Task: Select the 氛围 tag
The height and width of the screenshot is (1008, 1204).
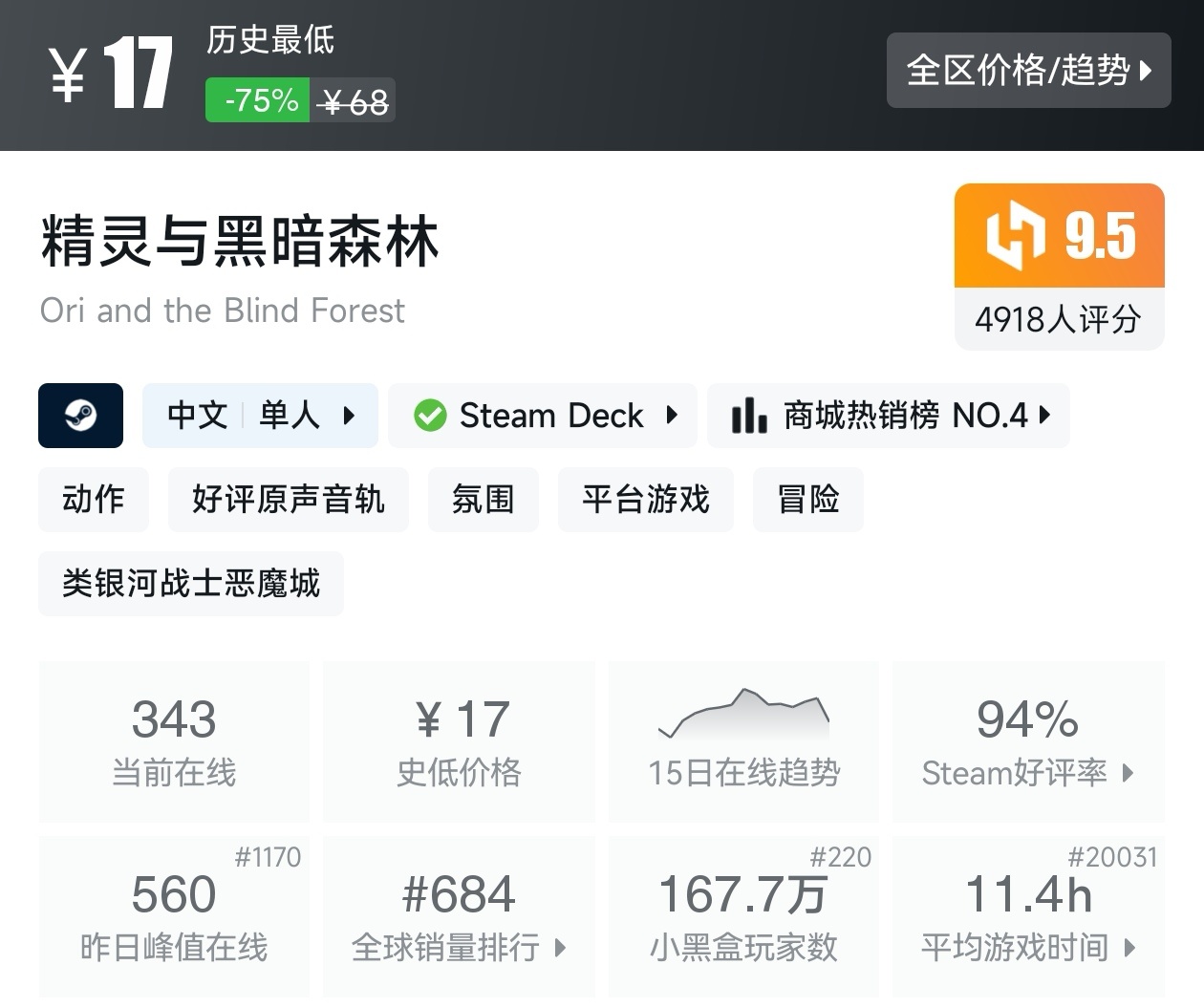Action: point(484,499)
